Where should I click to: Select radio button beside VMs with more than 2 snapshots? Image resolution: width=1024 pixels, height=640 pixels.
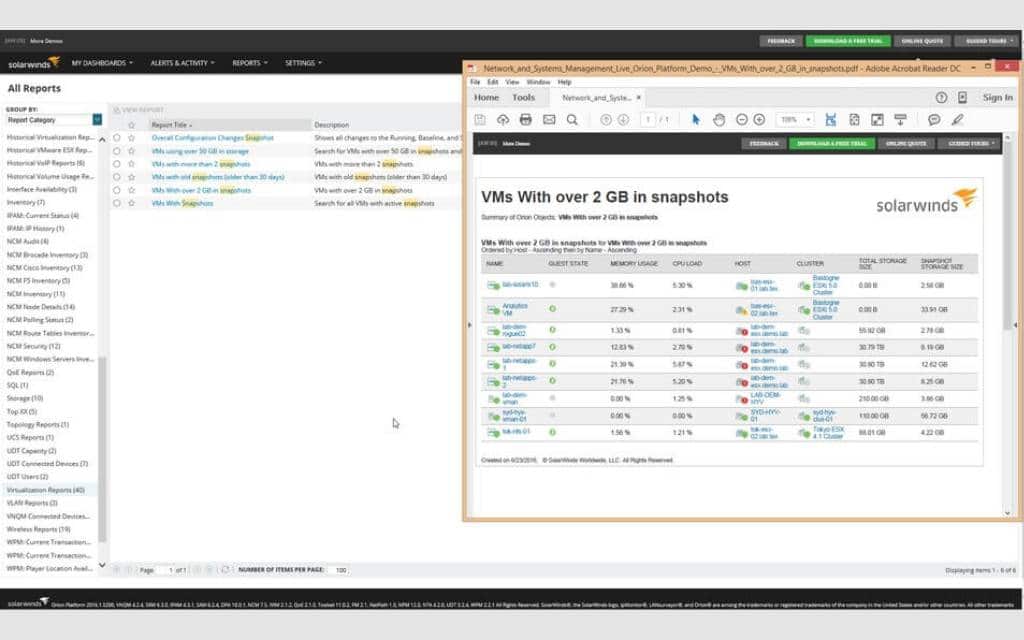[x=116, y=164]
